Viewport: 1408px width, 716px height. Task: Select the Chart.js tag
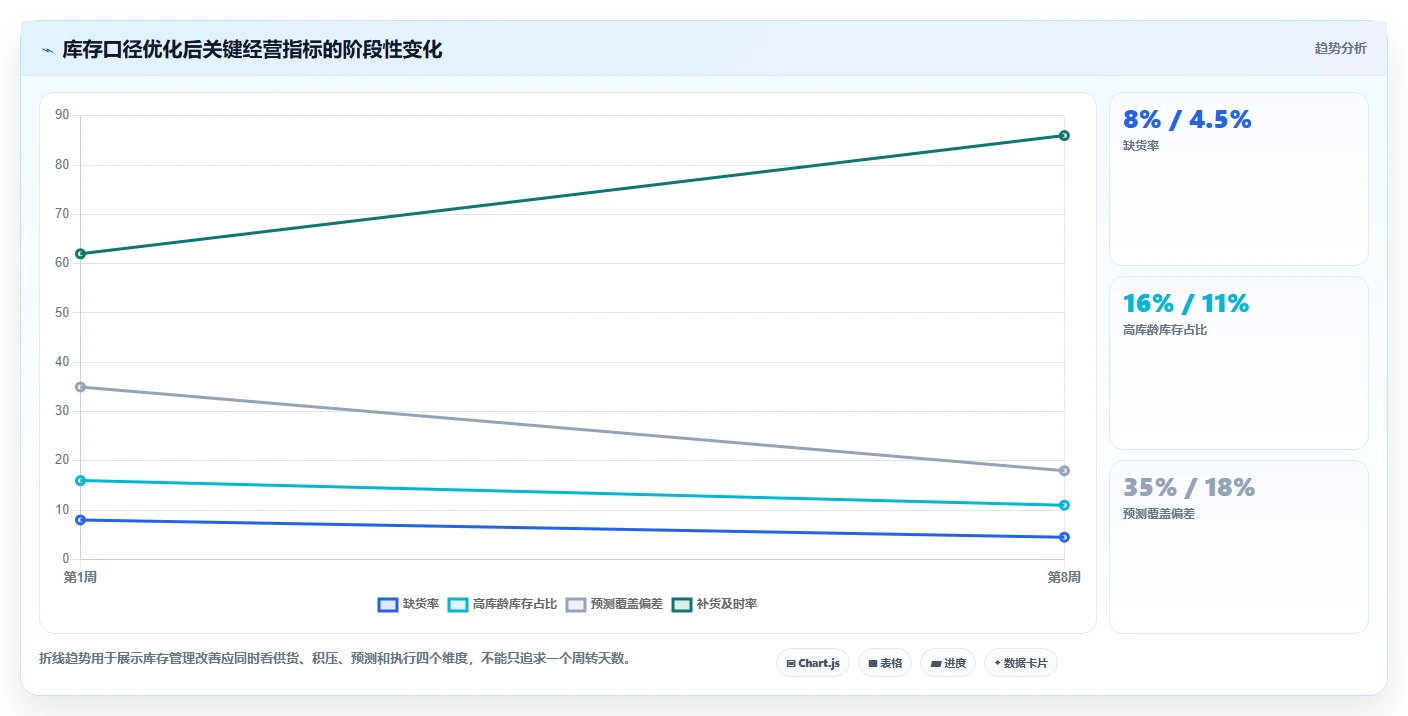(813, 663)
